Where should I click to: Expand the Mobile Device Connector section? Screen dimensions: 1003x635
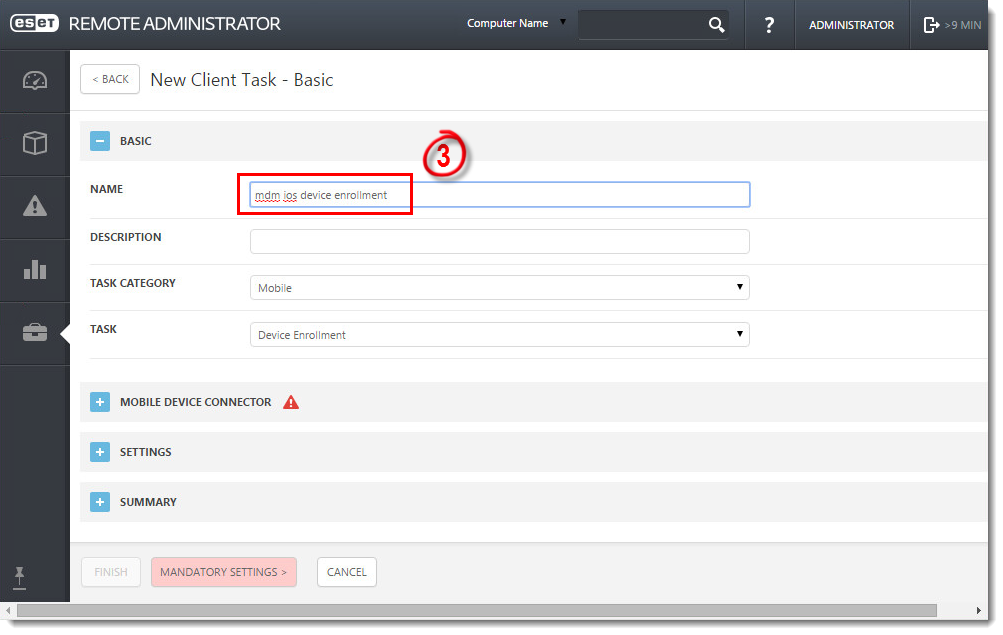click(x=100, y=402)
